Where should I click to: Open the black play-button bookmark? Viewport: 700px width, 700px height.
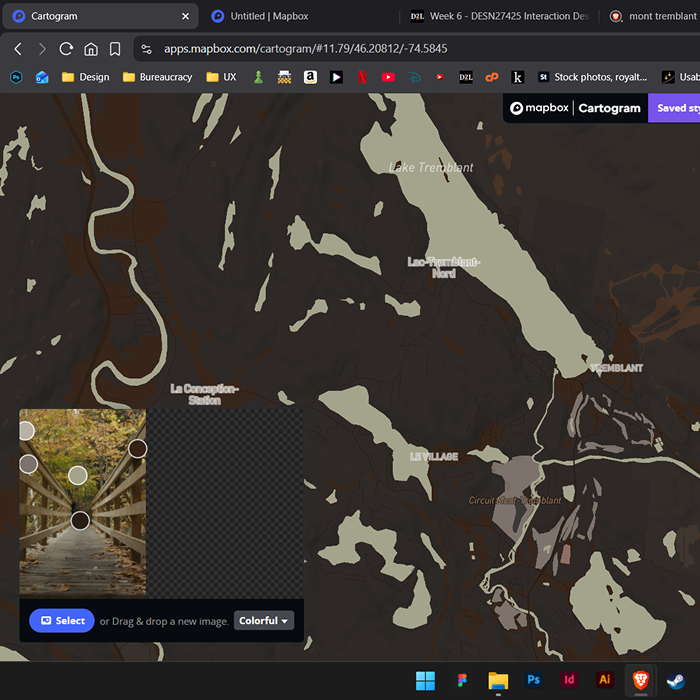(x=336, y=77)
